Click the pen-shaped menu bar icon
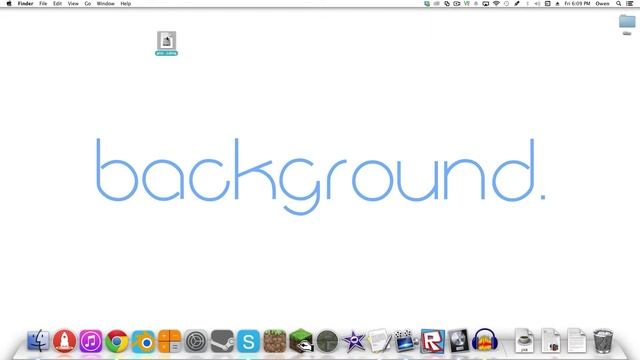Screen dimensions: 640x360 [x=517, y=4]
